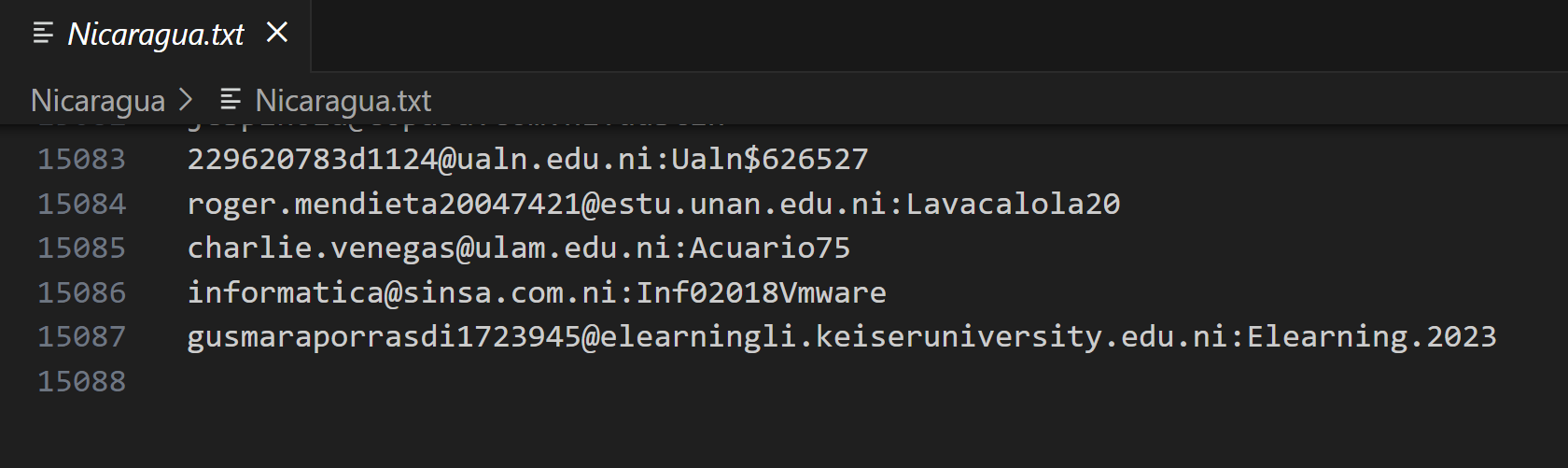Click inside the text on line 15084
Image resolution: width=1568 pixels, height=468 pixels.
[x=653, y=204]
